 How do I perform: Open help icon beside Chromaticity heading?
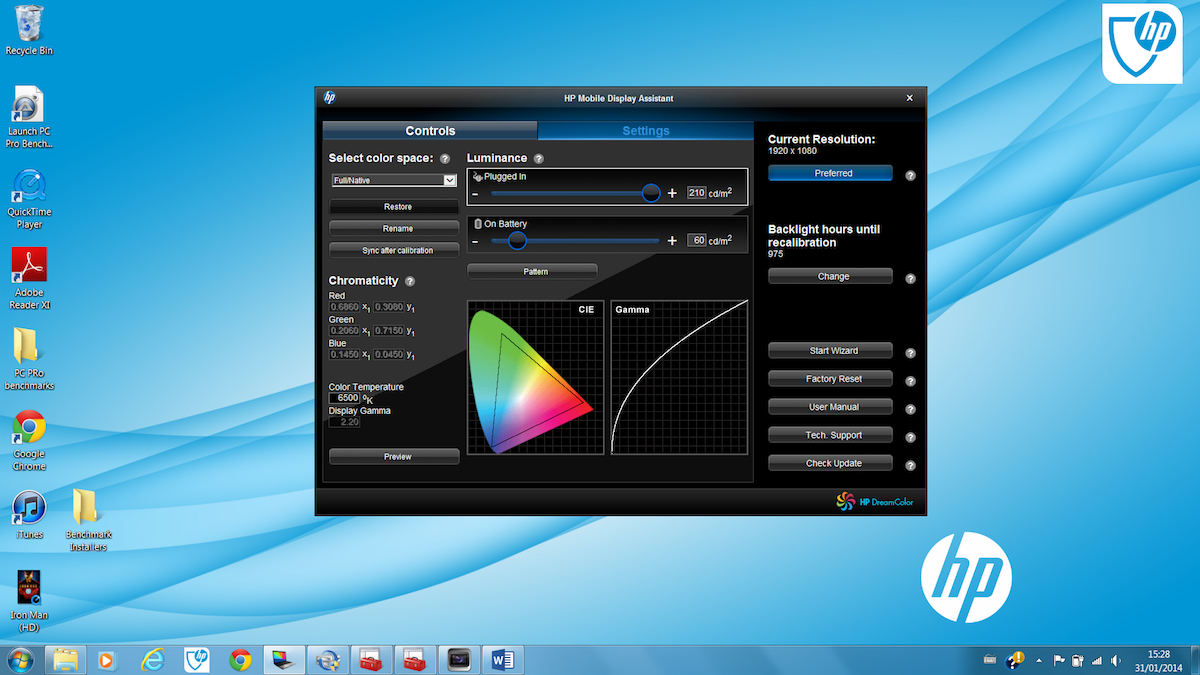tap(410, 282)
